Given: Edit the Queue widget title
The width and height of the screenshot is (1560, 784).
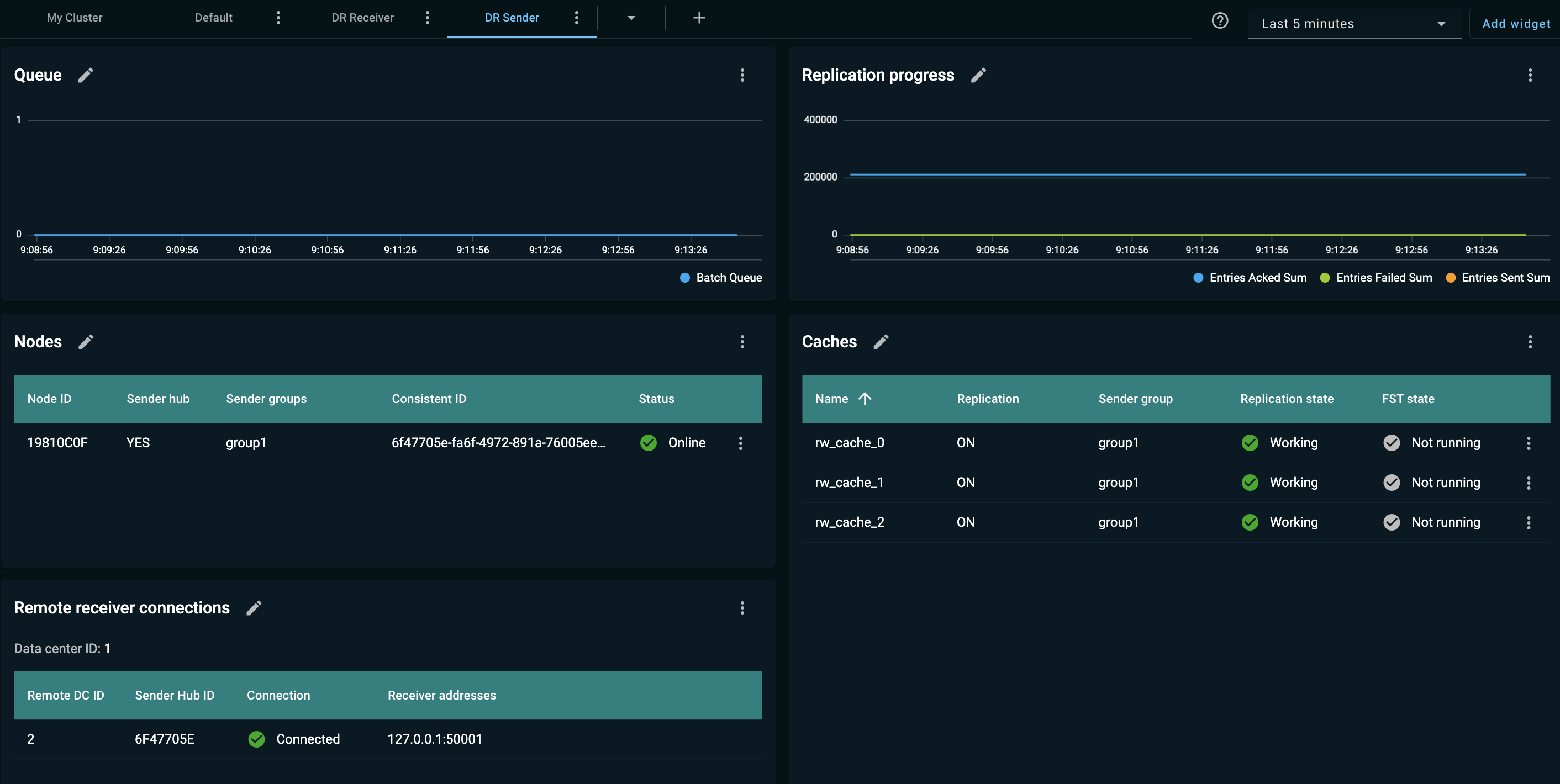Looking at the screenshot, I should pyautogui.click(x=86, y=75).
